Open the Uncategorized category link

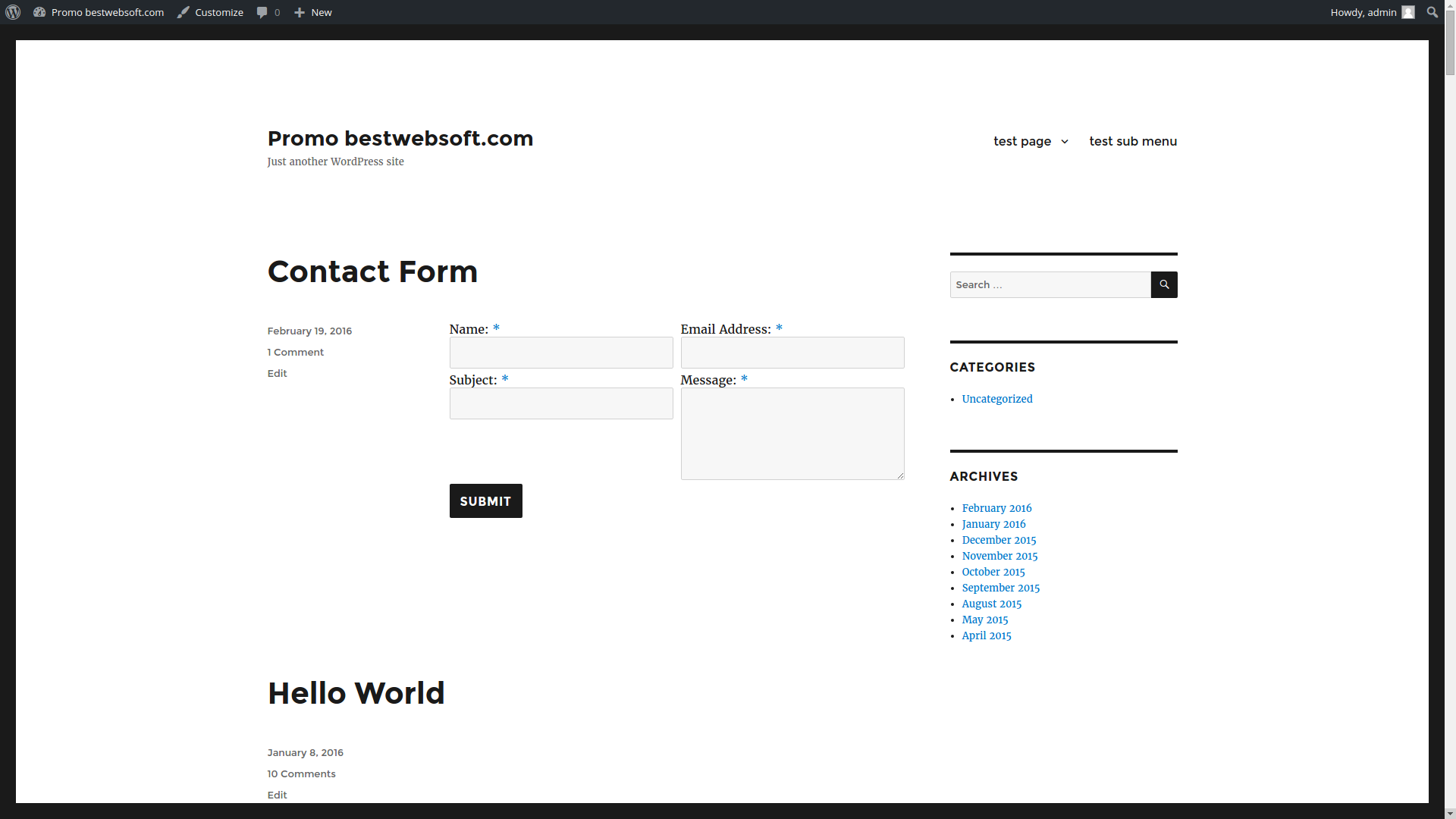(996, 399)
